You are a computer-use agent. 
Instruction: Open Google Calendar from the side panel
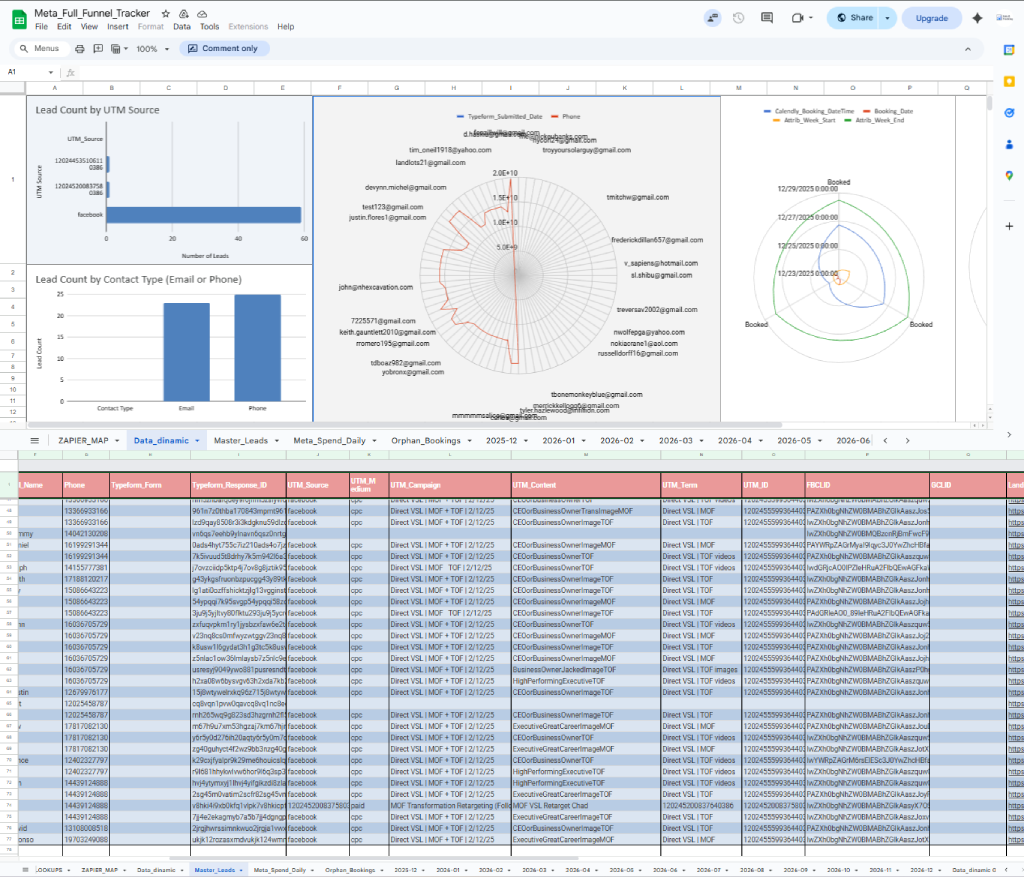(1010, 49)
